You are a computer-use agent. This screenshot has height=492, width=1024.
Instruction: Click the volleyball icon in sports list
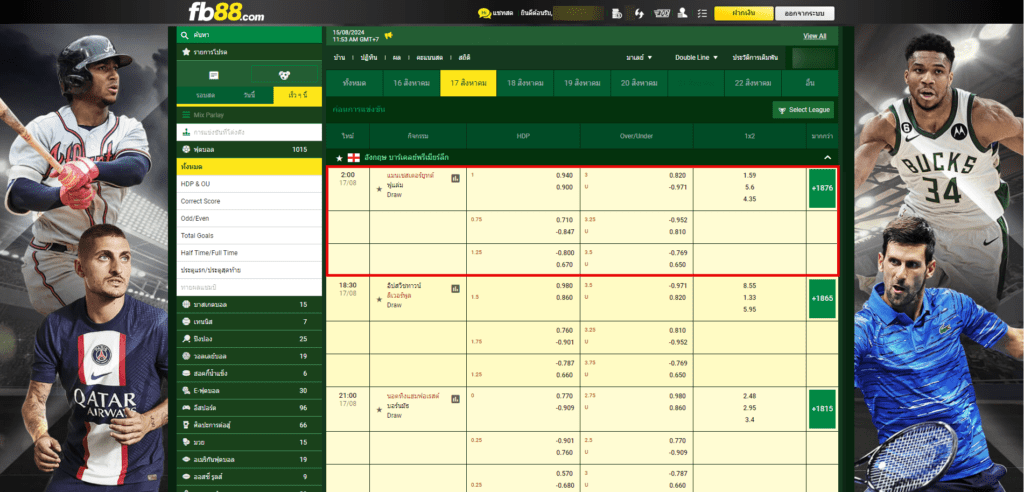coord(187,356)
